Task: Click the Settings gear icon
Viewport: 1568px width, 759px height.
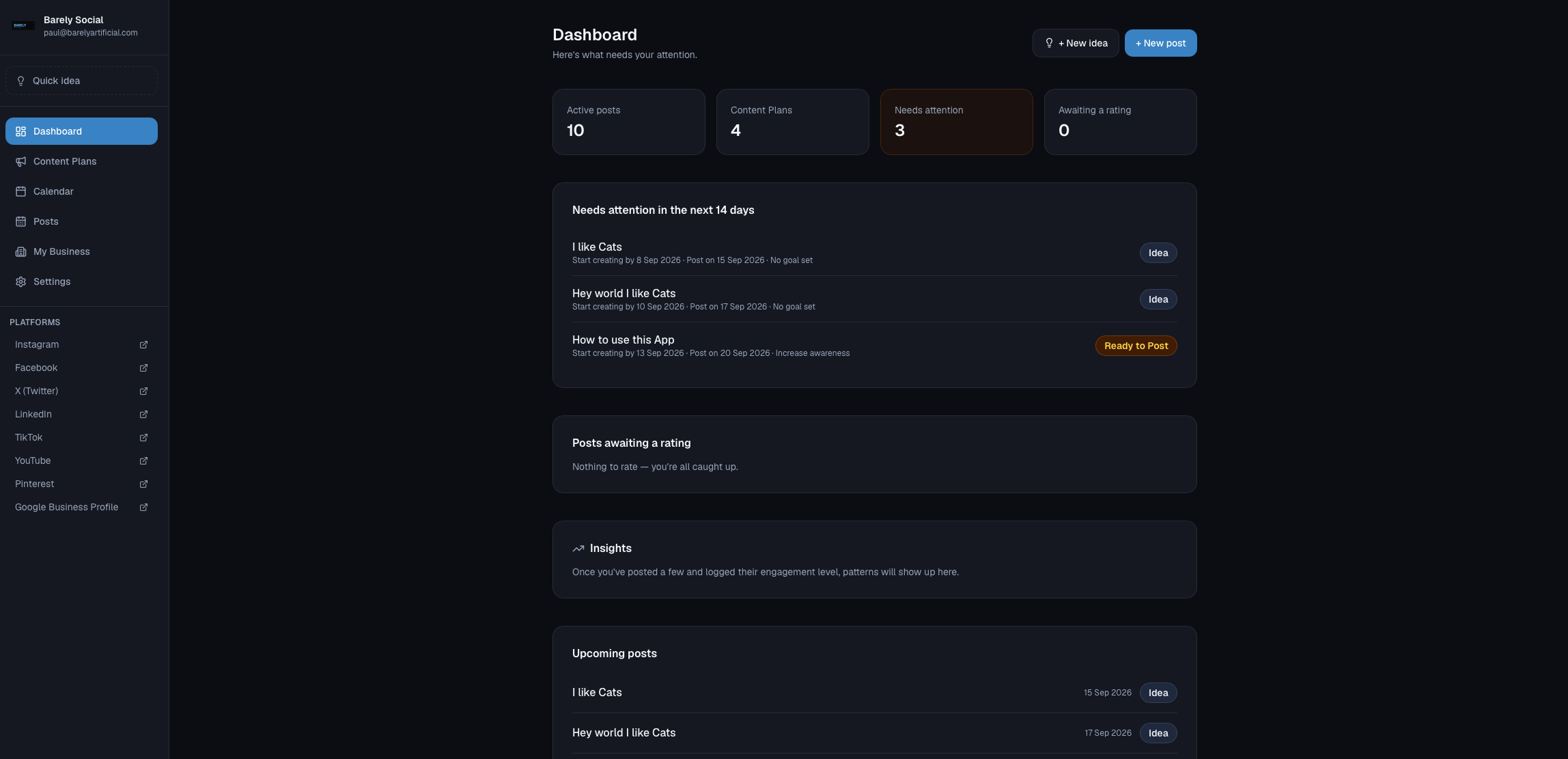Action: (x=21, y=281)
